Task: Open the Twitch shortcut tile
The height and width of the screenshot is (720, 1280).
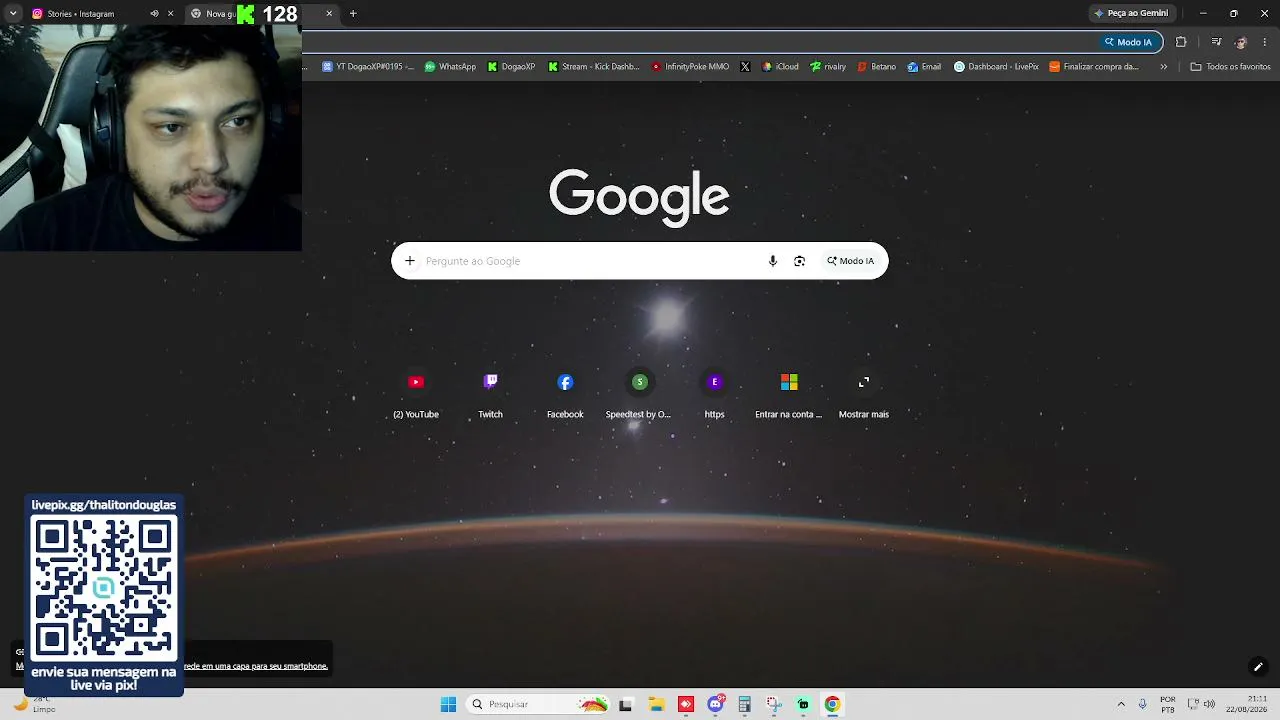Action: point(490,394)
